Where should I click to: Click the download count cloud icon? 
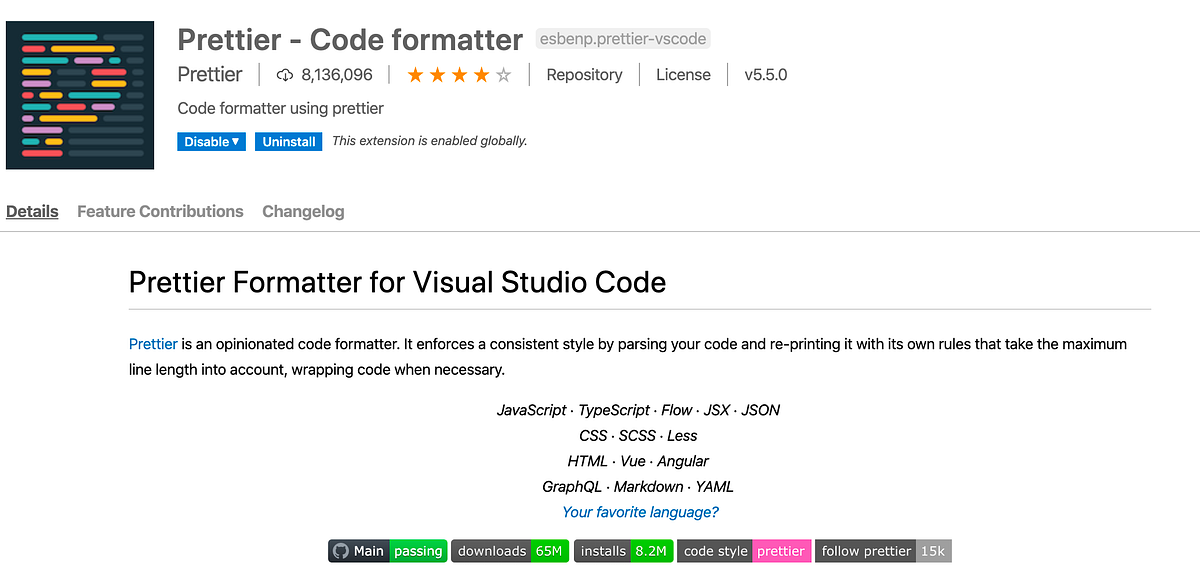point(287,74)
